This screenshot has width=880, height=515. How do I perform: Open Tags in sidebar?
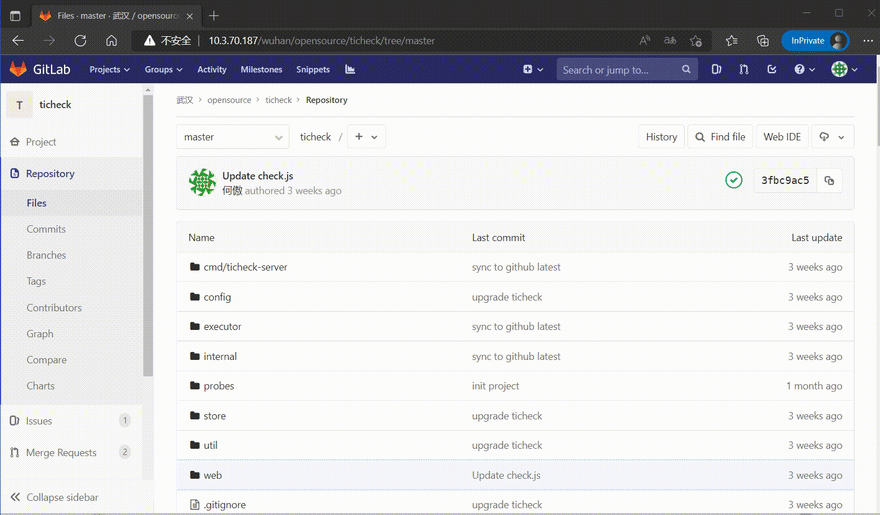coord(36,281)
